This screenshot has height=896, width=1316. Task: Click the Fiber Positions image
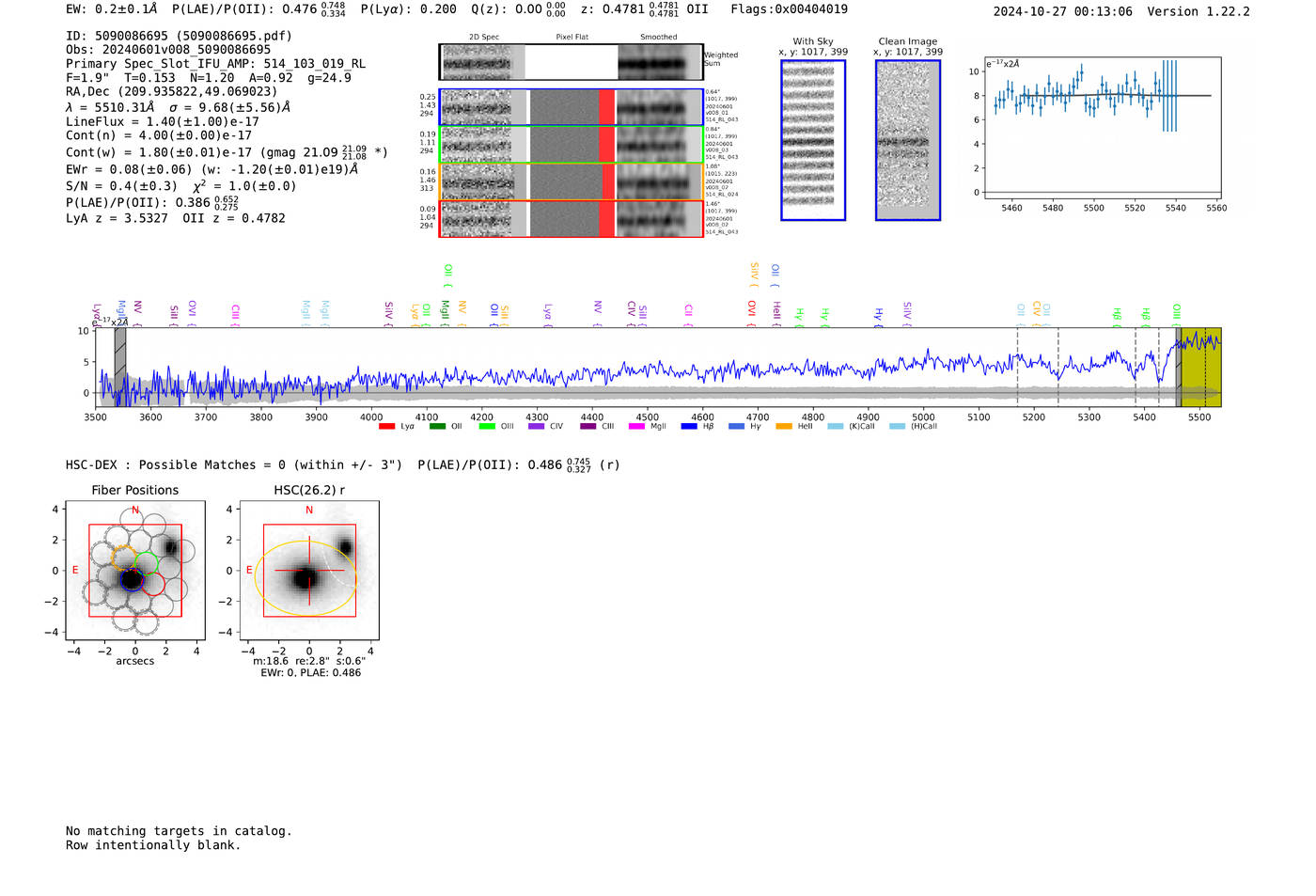tap(135, 570)
